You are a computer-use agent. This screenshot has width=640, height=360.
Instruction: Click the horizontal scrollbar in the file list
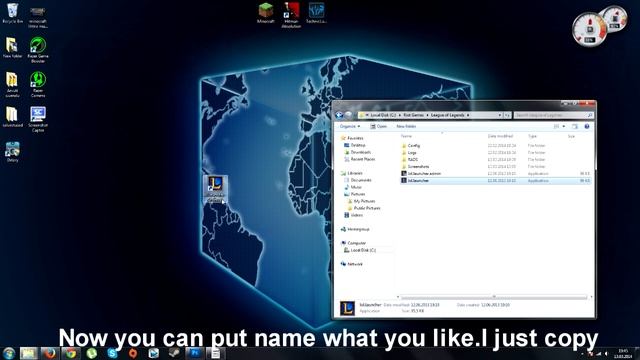coord(494,297)
